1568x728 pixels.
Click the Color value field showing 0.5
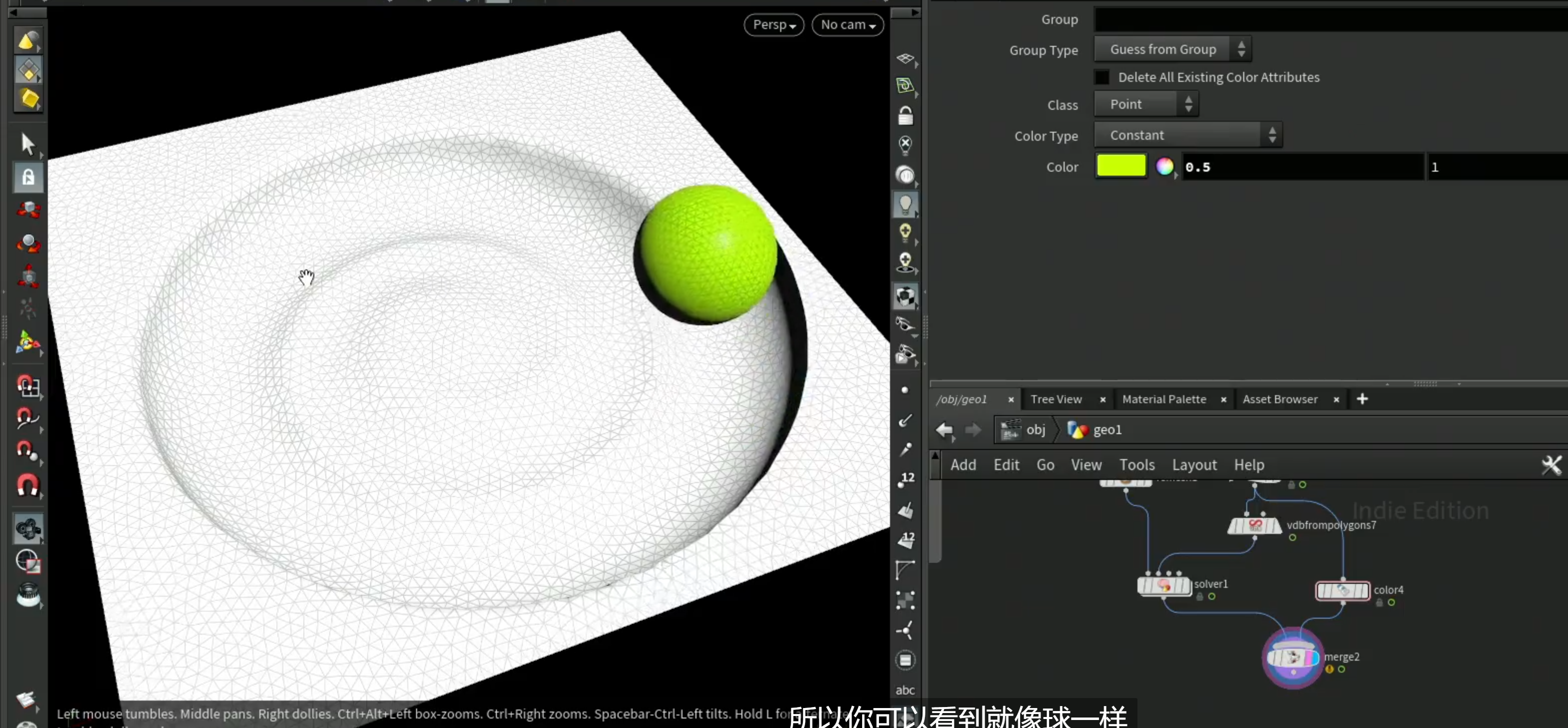click(x=1303, y=167)
